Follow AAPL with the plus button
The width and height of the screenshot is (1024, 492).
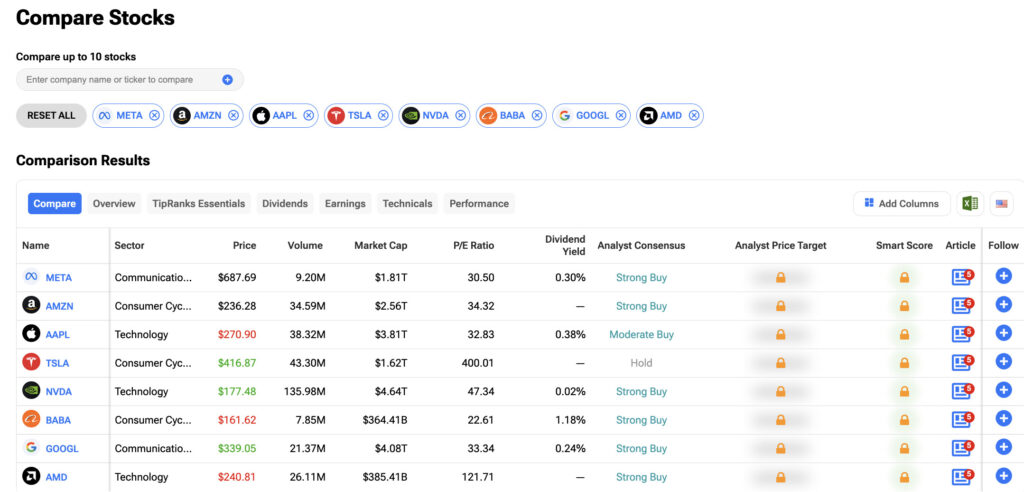pyautogui.click(x=1004, y=333)
